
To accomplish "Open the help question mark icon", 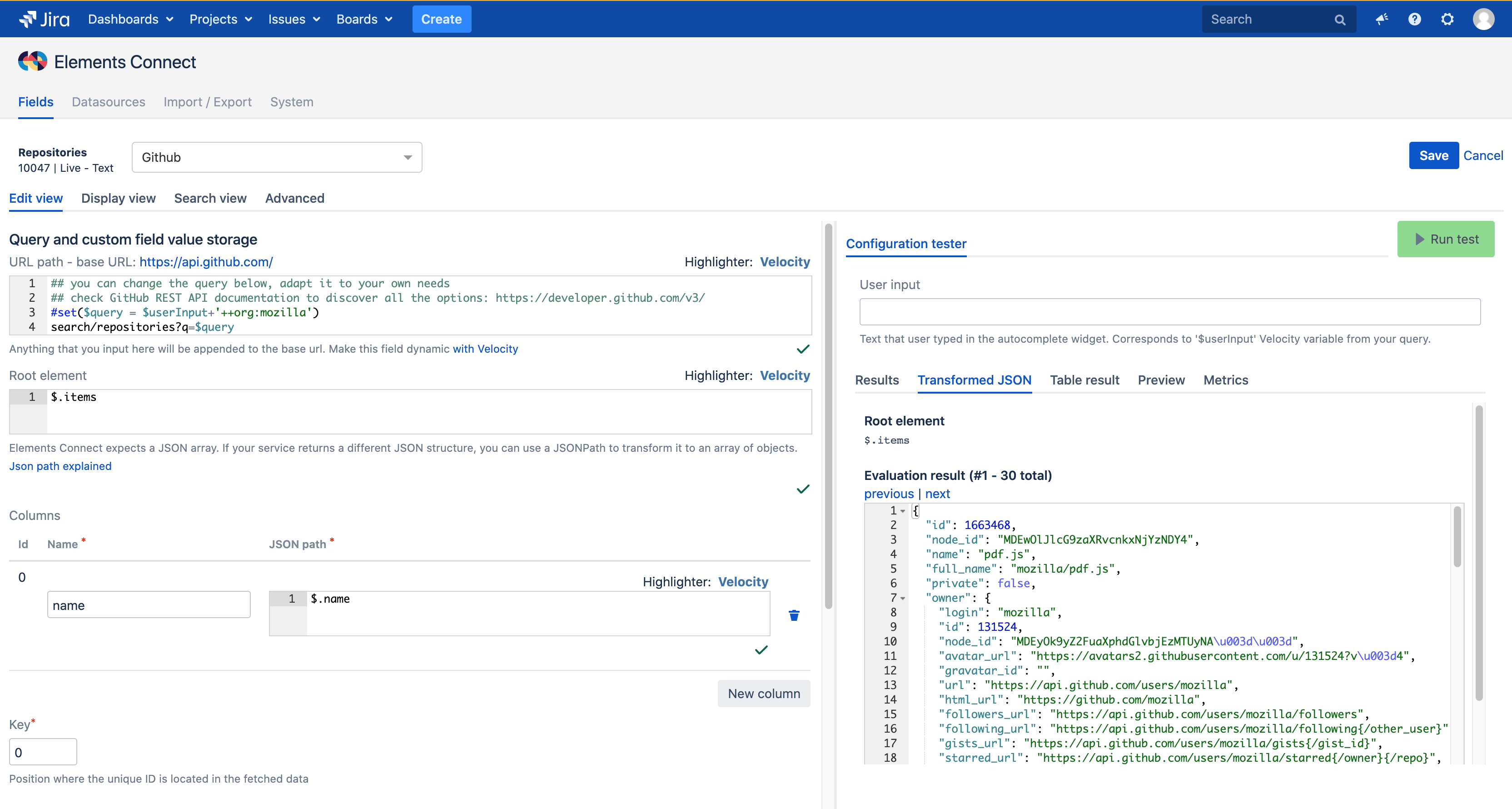I will pos(1414,19).
